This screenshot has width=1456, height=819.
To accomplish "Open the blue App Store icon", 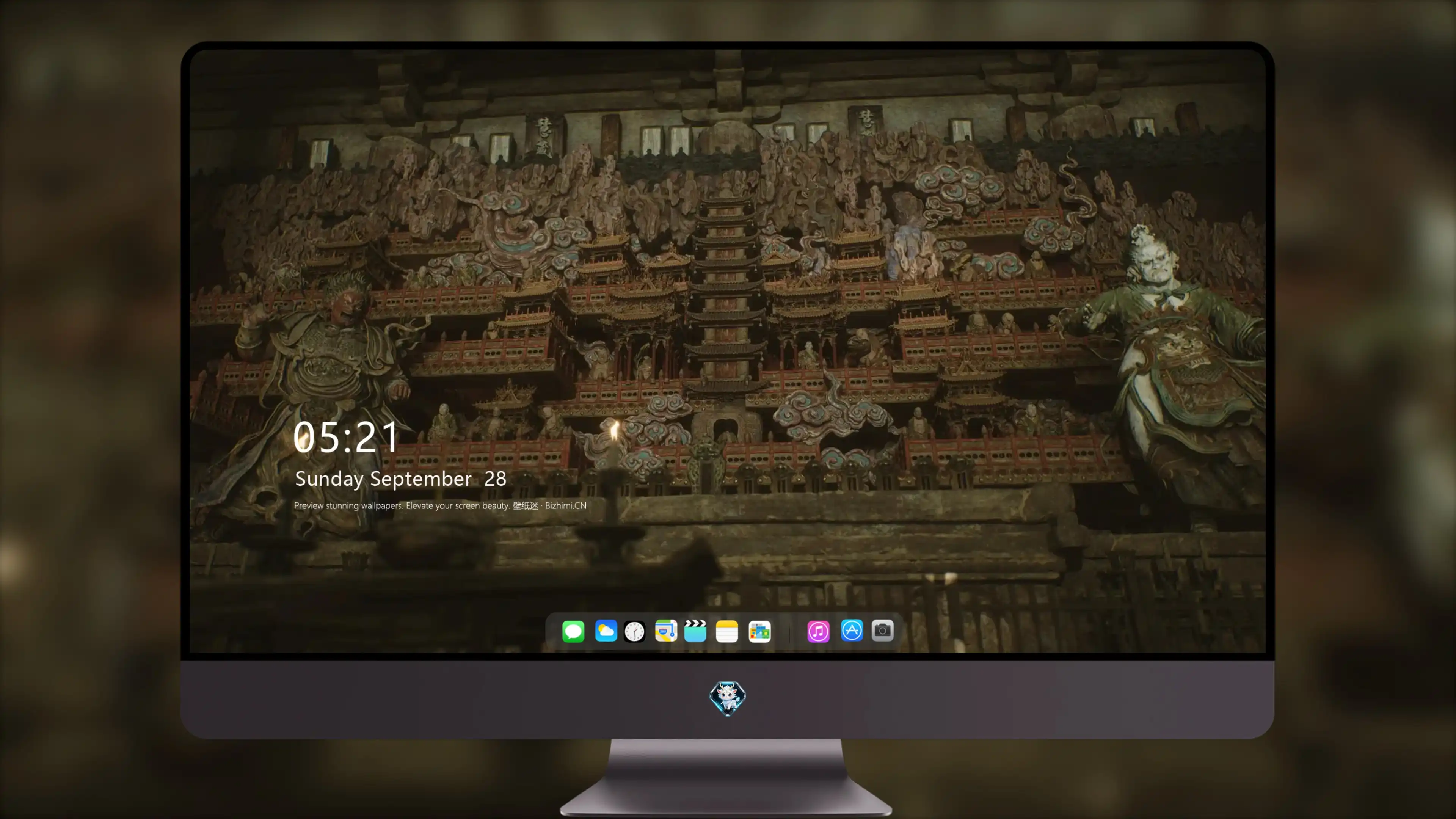I will [852, 630].
